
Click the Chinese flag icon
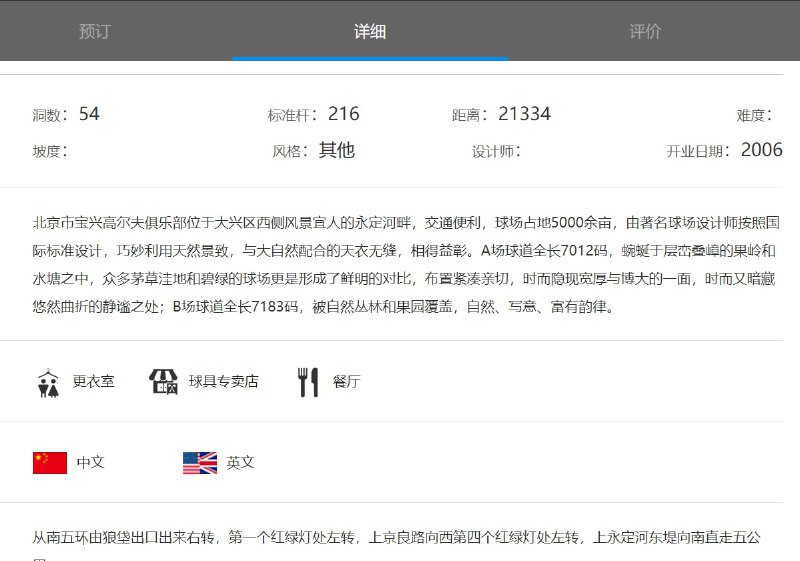click(x=49, y=463)
